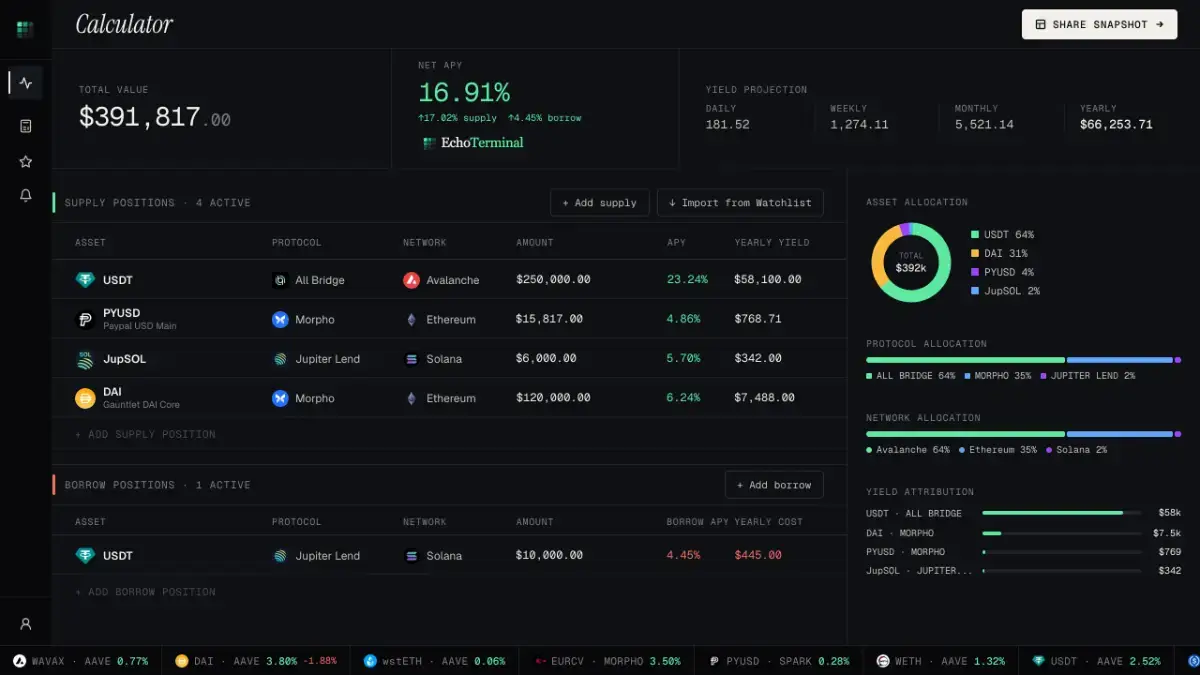
Task: Click EURCV · MORPHO 3.50% ticker item
Action: coord(608,661)
